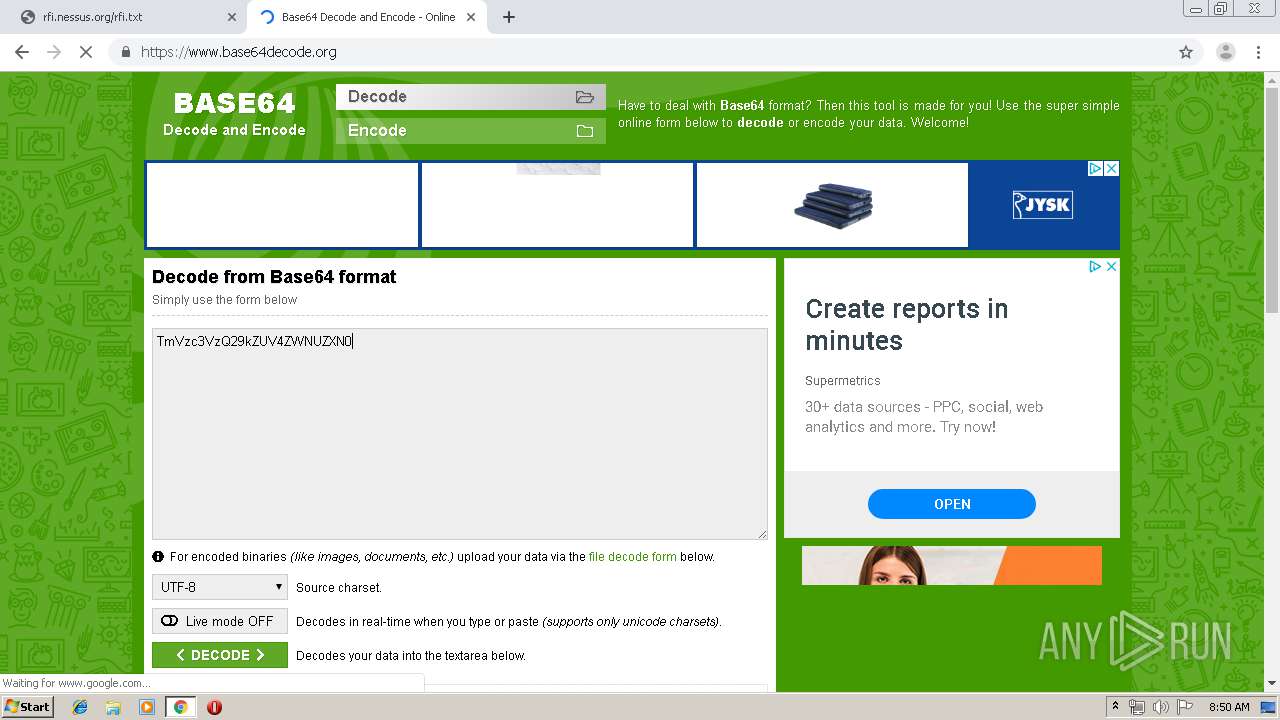The image size is (1280, 720).
Task: Click the site padlock icon
Action: pos(125,52)
